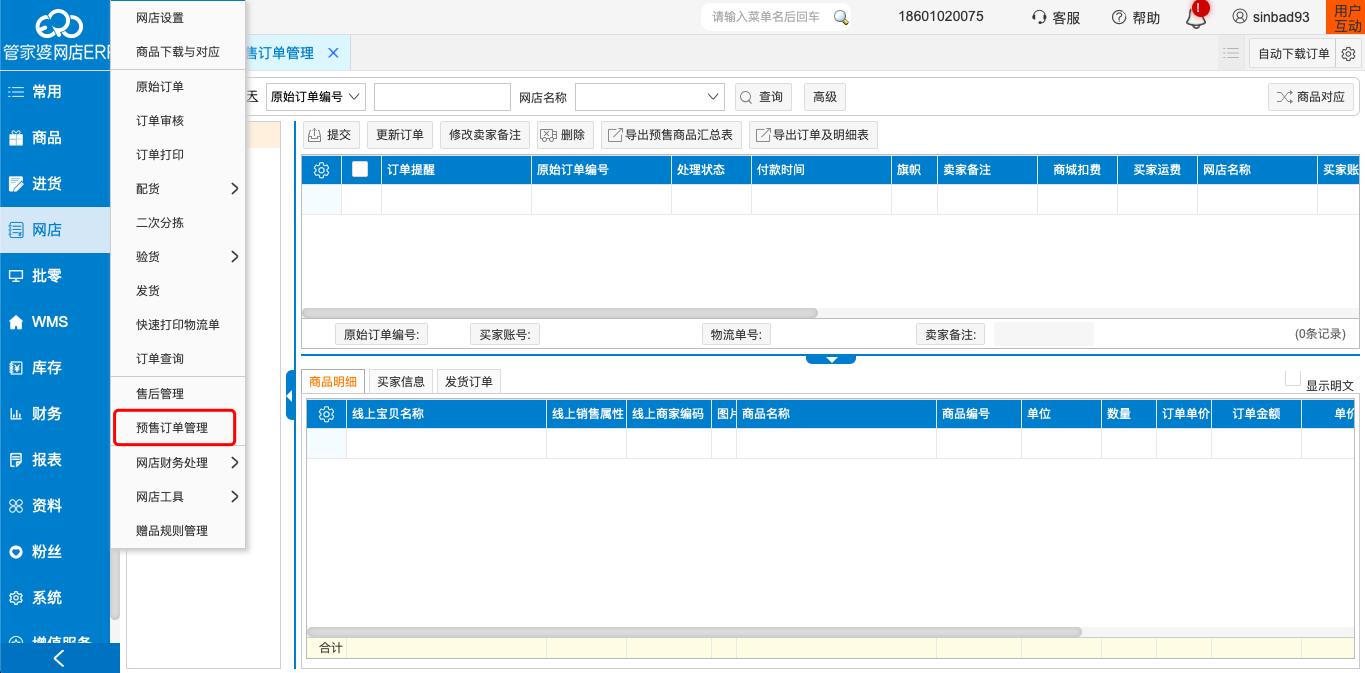Viewport: 1365px width, 673px height.
Task: Toggle the 显示明文 checkbox
Action: click(x=1293, y=378)
